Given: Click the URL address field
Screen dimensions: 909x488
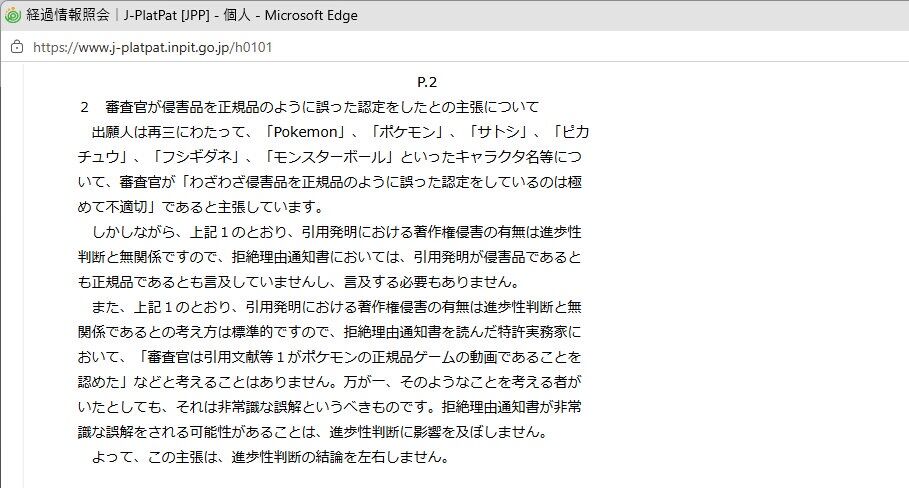Looking at the screenshot, I should point(152,47).
